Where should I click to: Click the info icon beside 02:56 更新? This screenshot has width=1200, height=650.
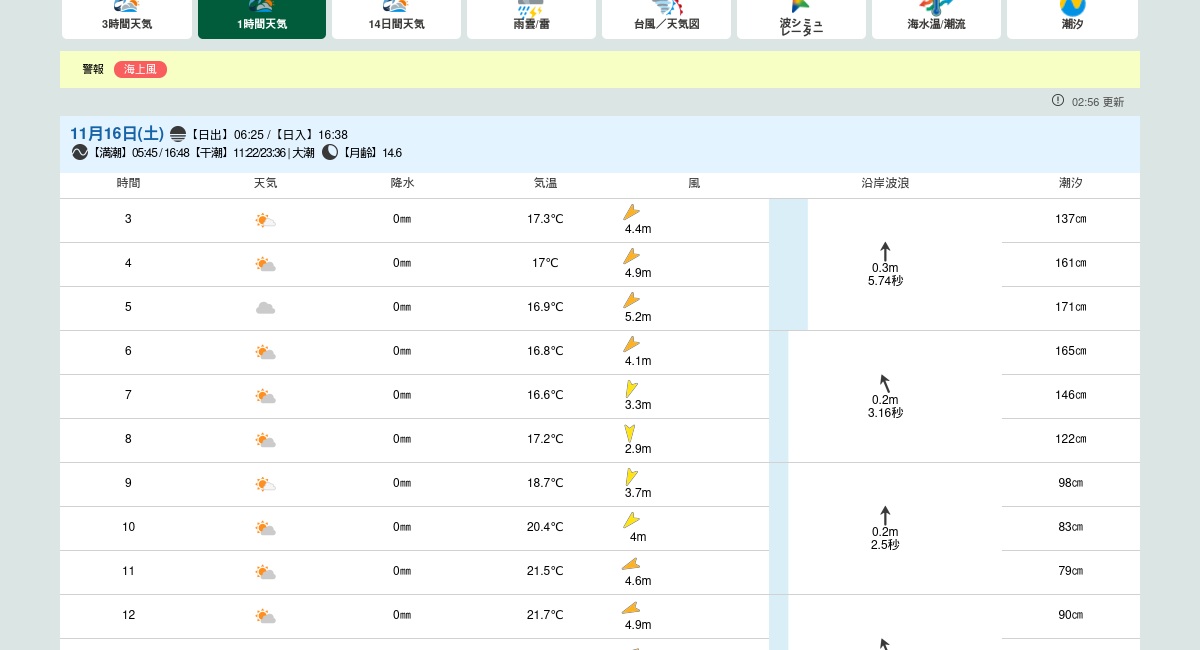[x=1058, y=100]
